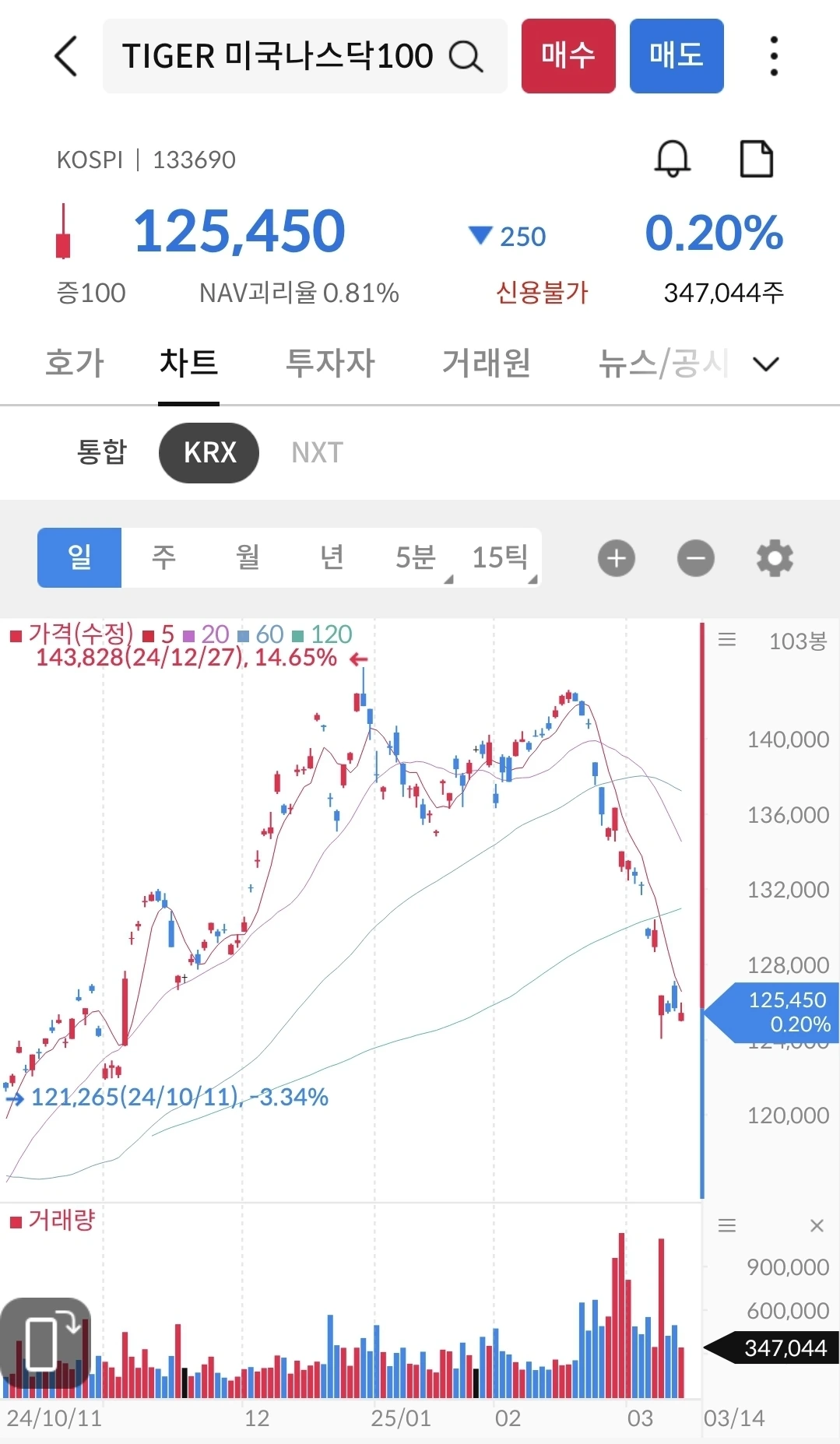Screen dimensions: 840x1444
Task: Open the 15틱 tick interval dropdown
Action: pyautogui.click(x=502, y=558)
